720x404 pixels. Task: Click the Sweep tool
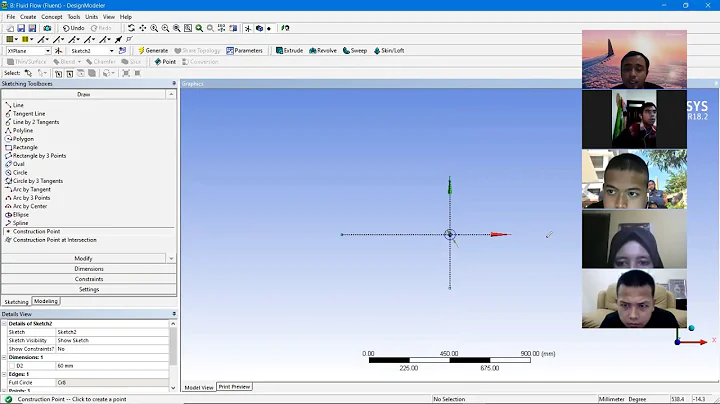coord(355,50)
